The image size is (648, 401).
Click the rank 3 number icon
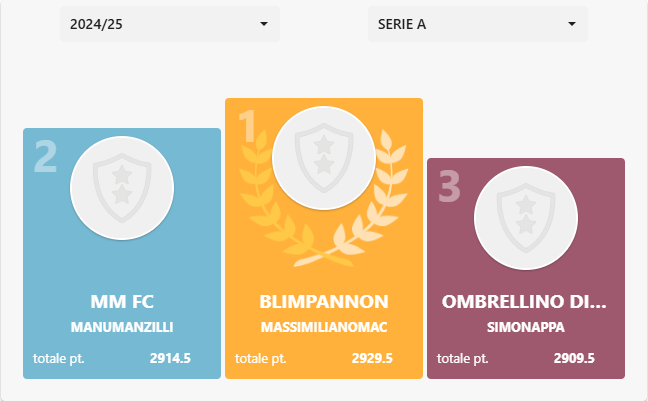click(x=449, y=186)
